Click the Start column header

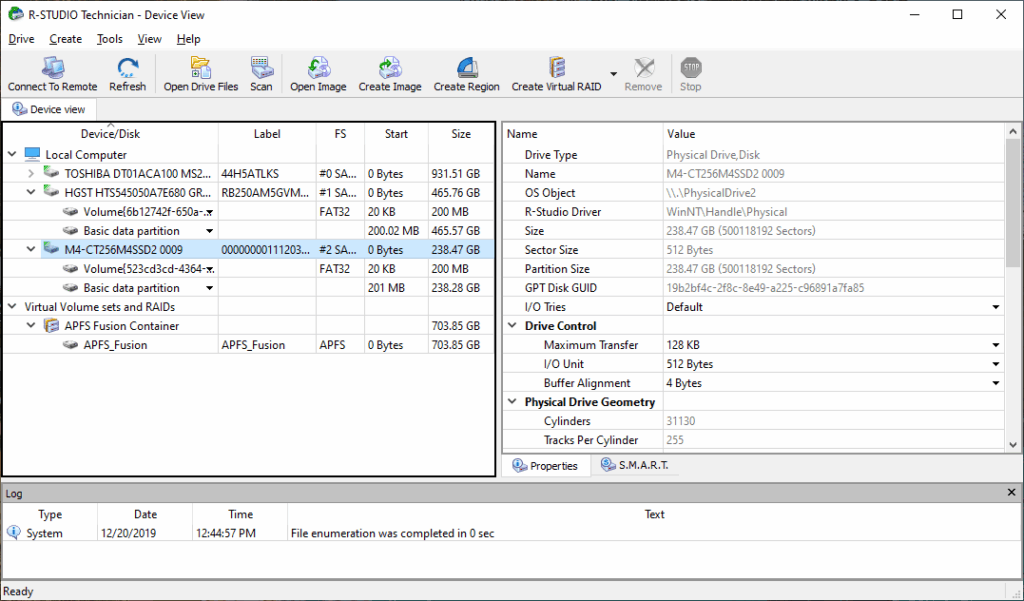pos(396,133)
